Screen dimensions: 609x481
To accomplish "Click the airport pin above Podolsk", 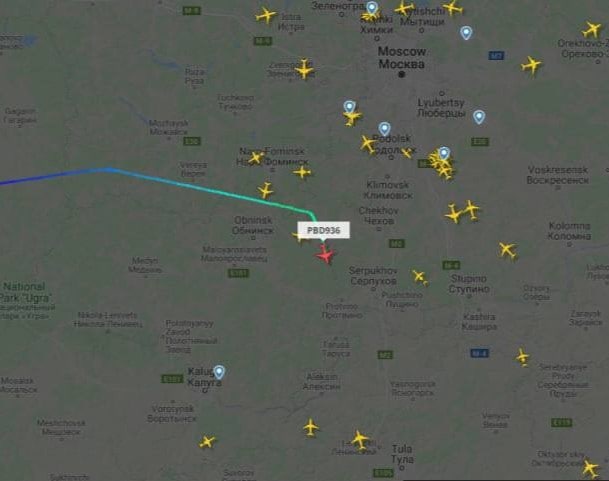I will [x=384, y=129].
